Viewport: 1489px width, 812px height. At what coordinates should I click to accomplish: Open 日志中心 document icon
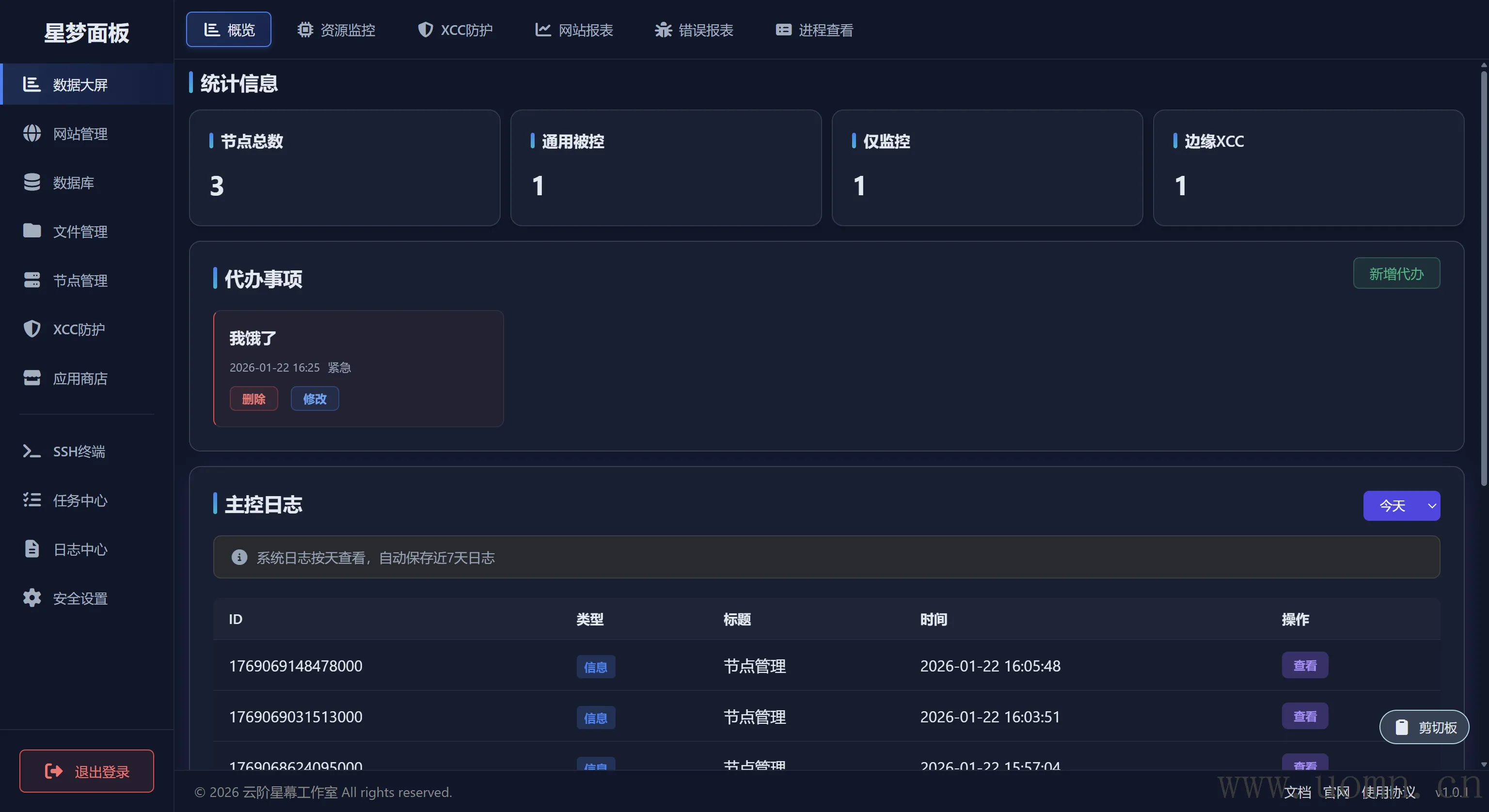coord(32,548)
